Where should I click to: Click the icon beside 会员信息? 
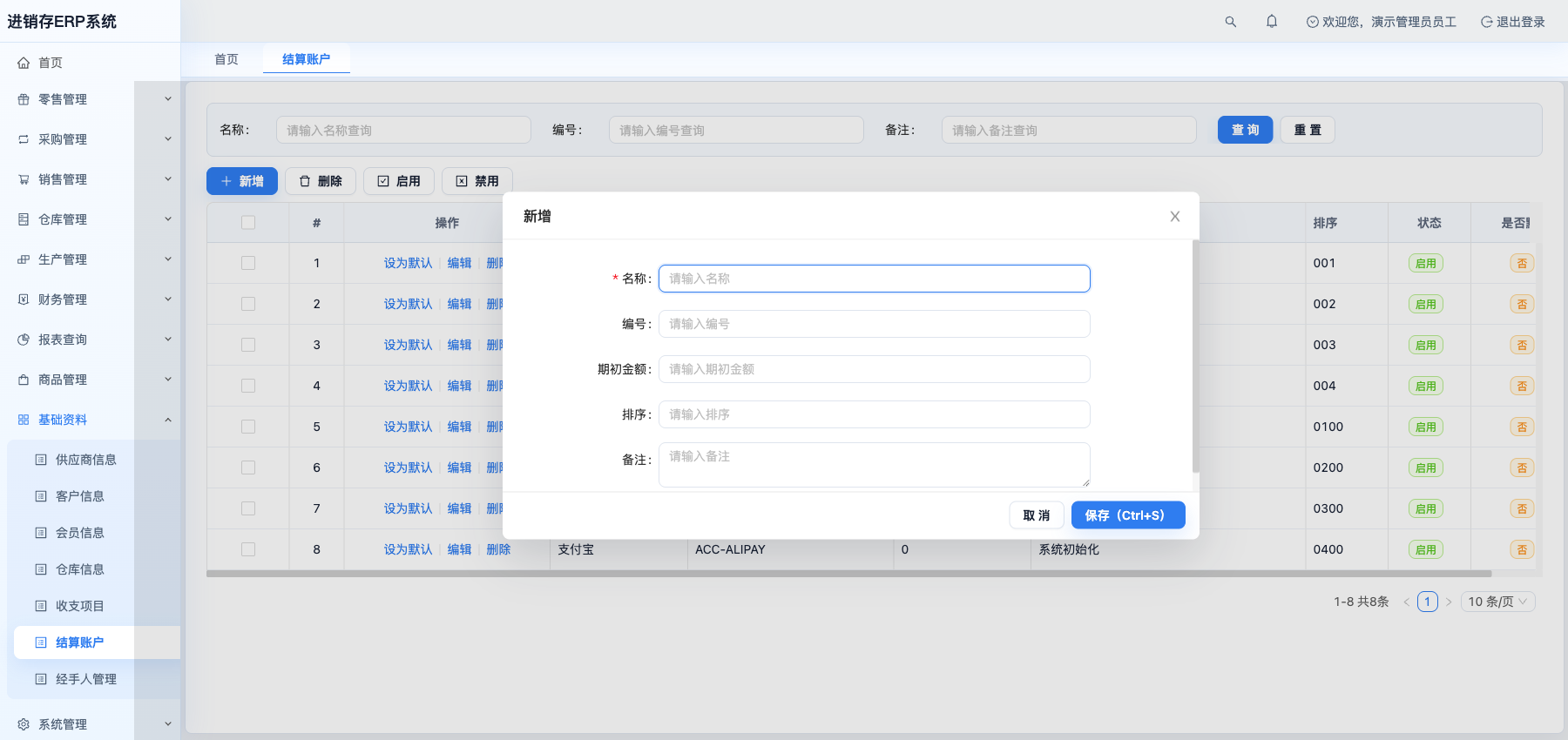tap(41, 533)
